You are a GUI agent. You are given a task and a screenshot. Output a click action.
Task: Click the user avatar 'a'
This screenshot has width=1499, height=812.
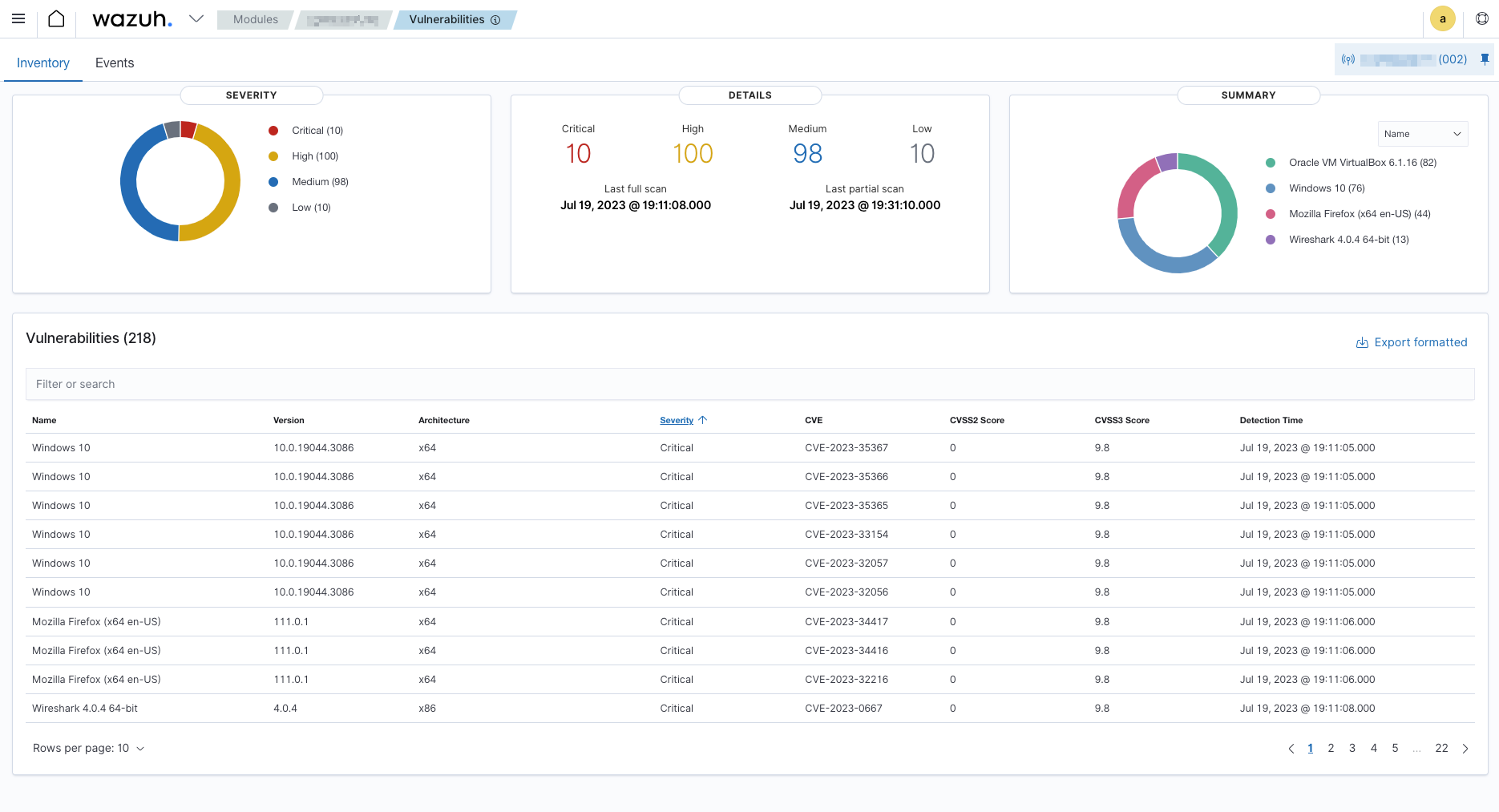pos(1442,19)
